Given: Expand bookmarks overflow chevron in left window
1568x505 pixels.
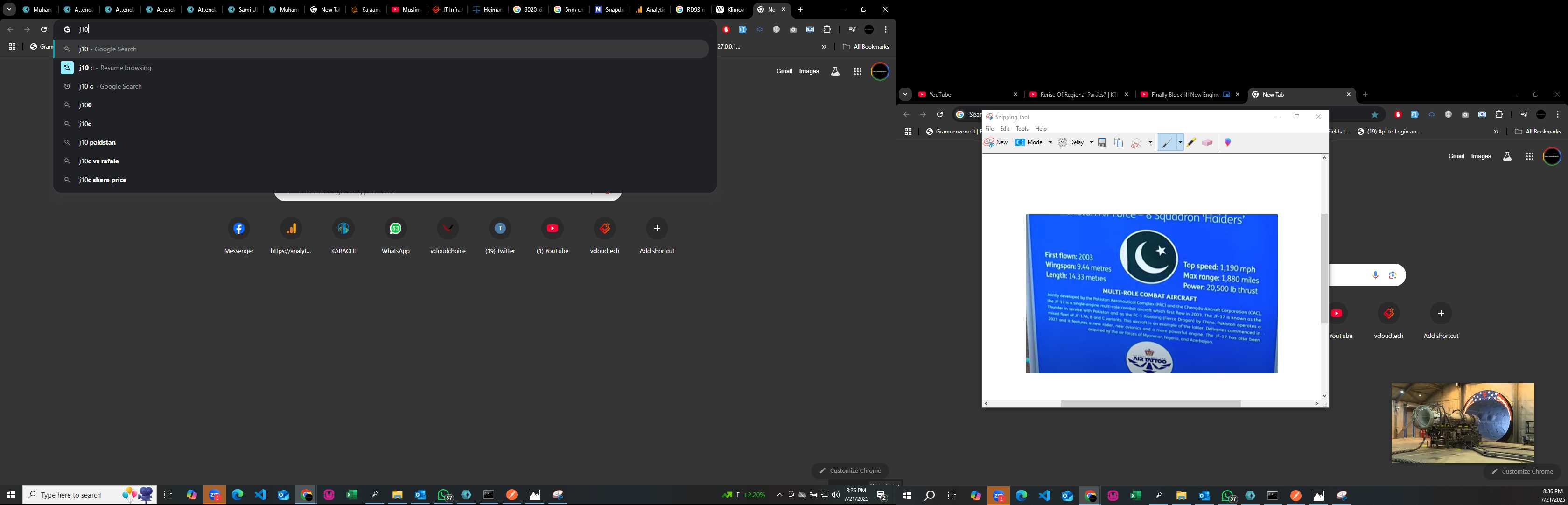Looking at the screenshot, I should [824, 47].
